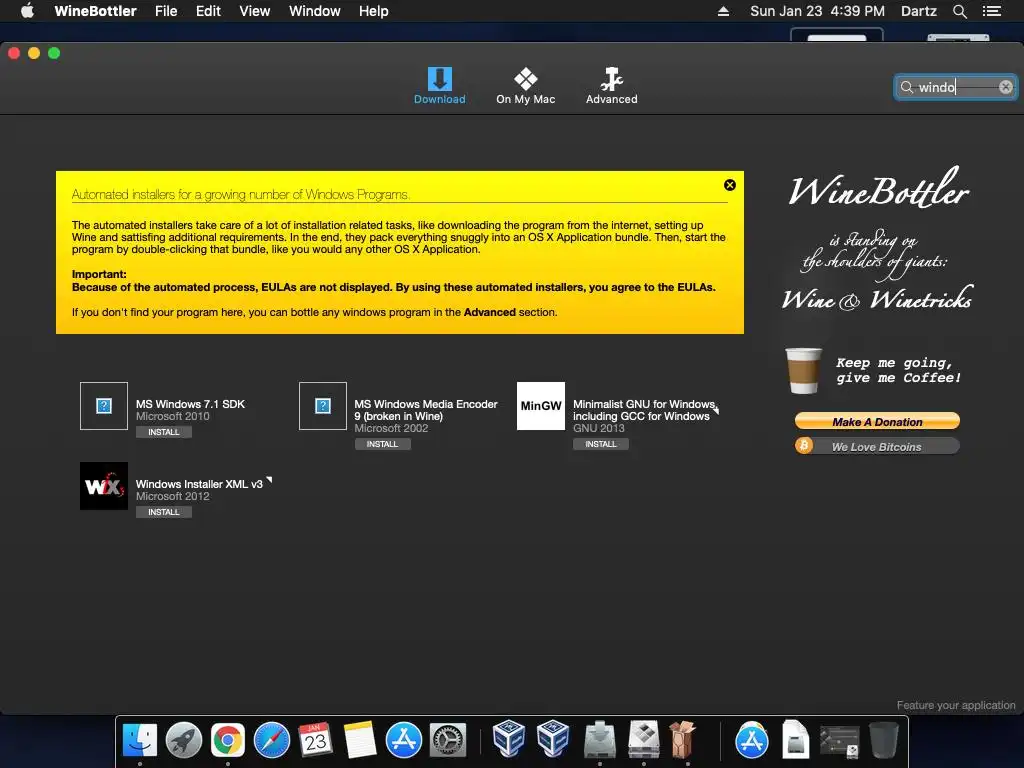Open the WineBottler crate icon in the Dock

point(682,741)
